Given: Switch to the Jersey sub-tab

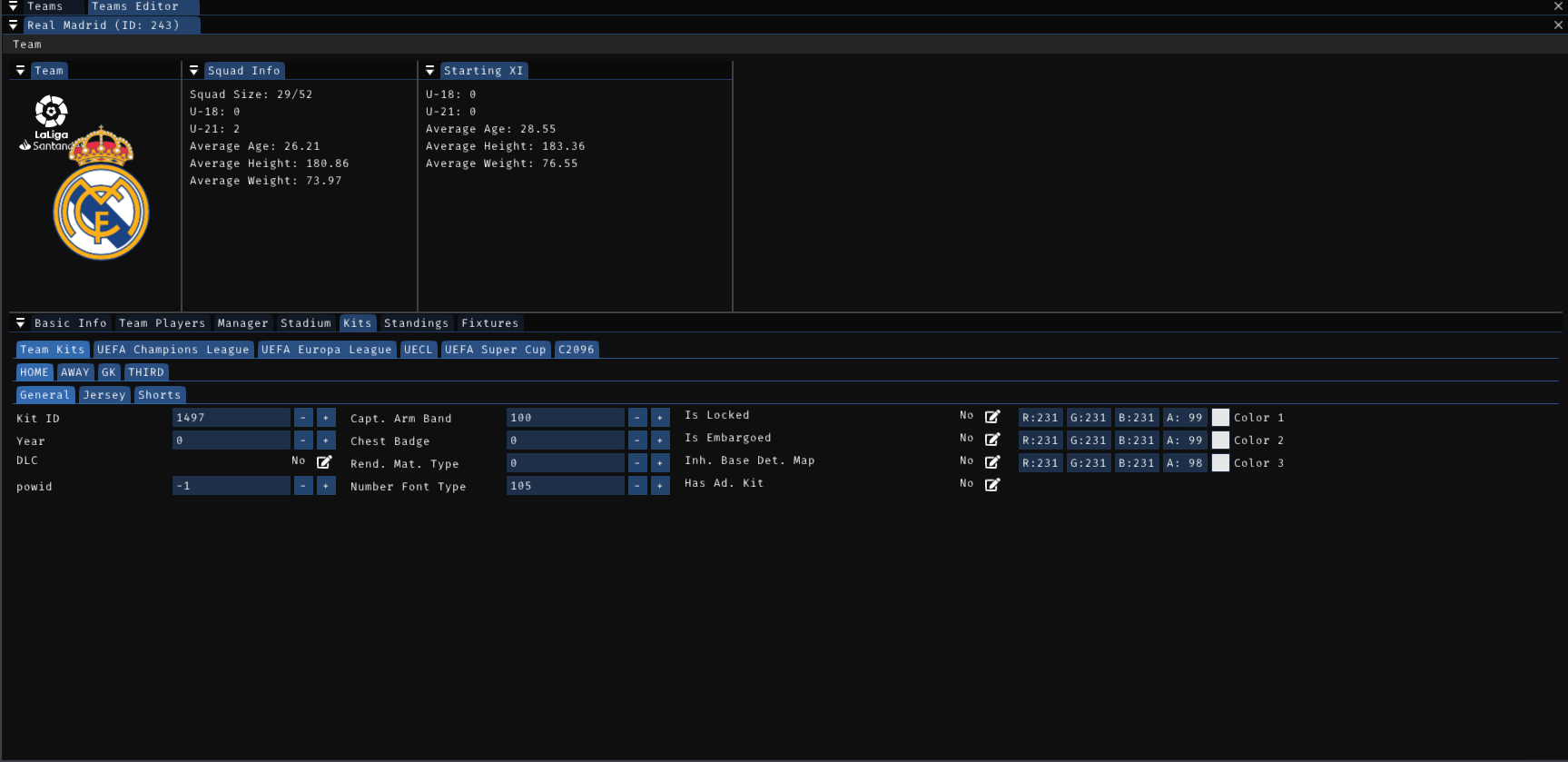Looking at the screenshot, I should (104, 395).
